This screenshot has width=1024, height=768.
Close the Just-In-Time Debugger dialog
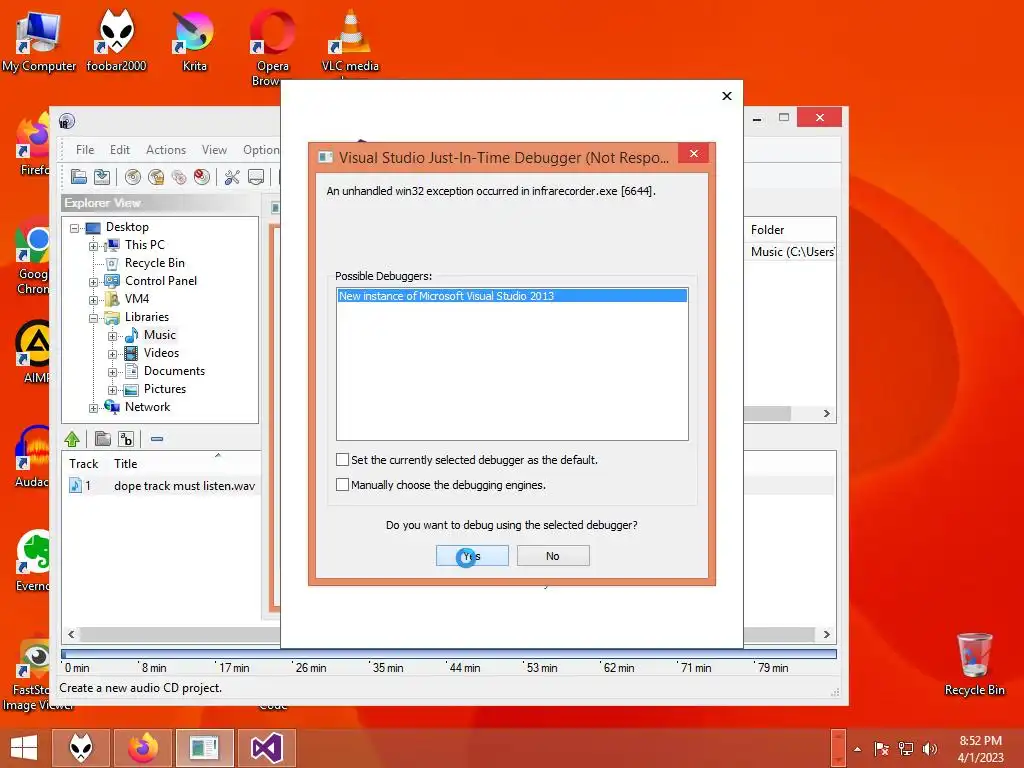694,153
